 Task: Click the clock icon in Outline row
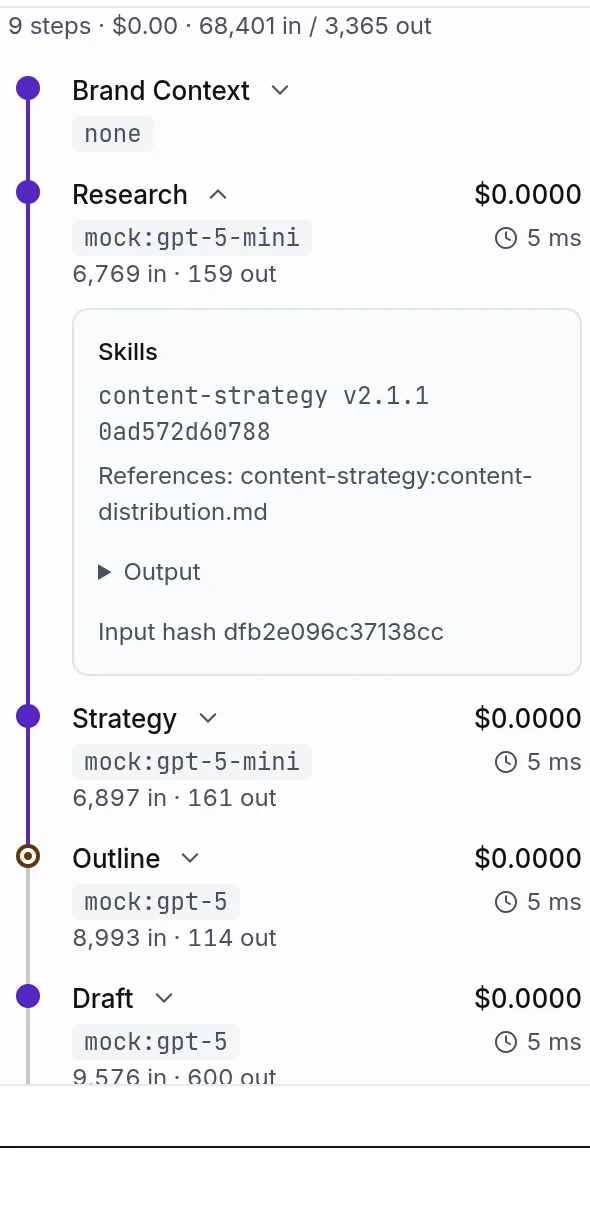point(507,902)
